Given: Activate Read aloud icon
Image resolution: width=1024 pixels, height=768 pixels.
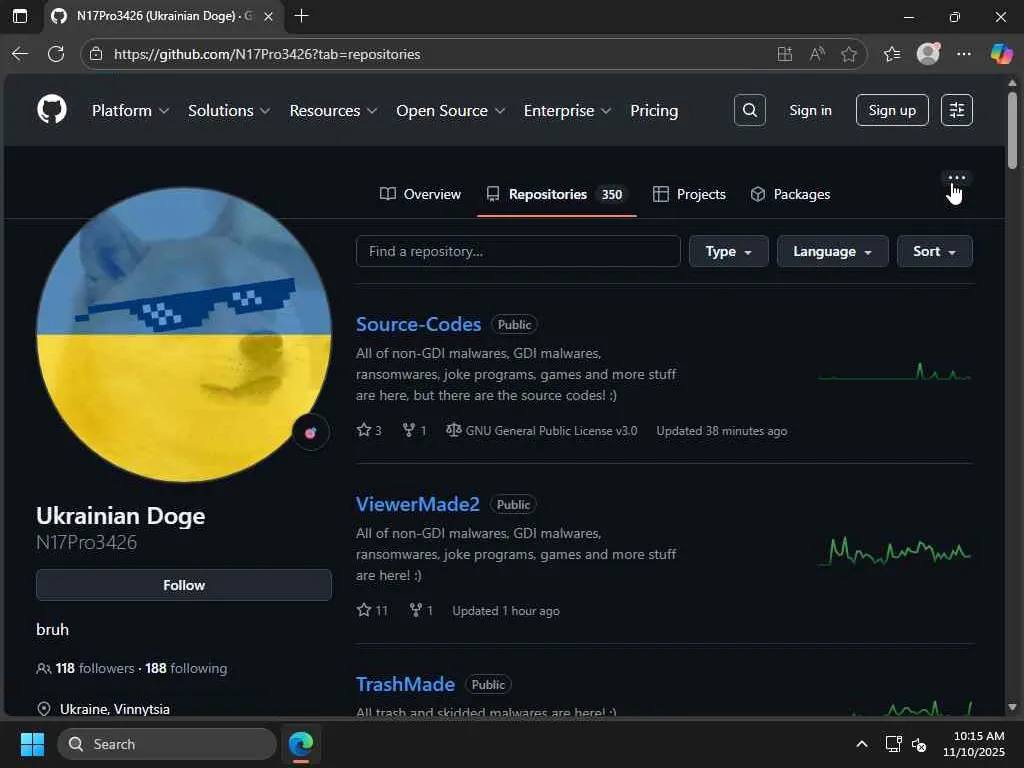Looking at the screenshot, I should (x=816, y=54).
